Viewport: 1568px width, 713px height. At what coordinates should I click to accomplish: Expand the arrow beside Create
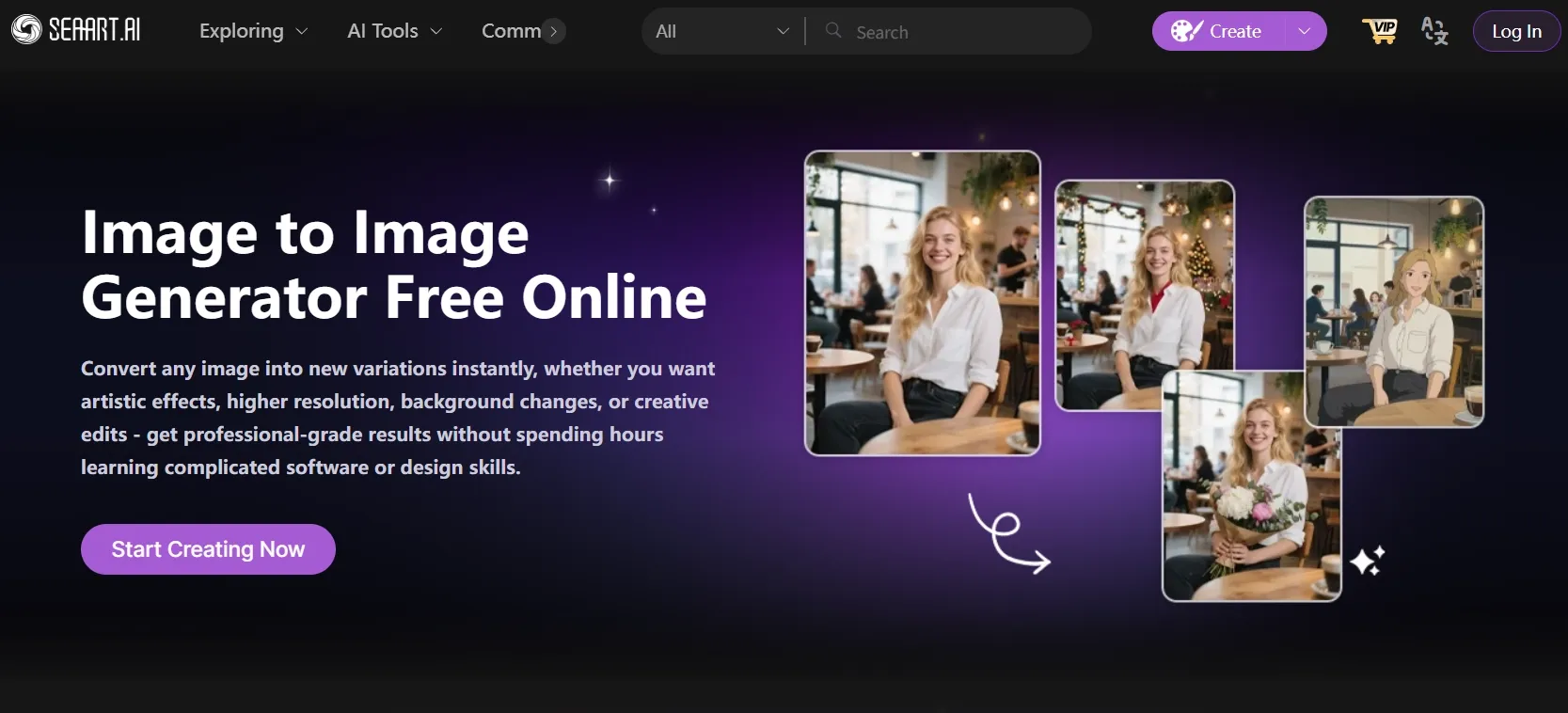1305,31
